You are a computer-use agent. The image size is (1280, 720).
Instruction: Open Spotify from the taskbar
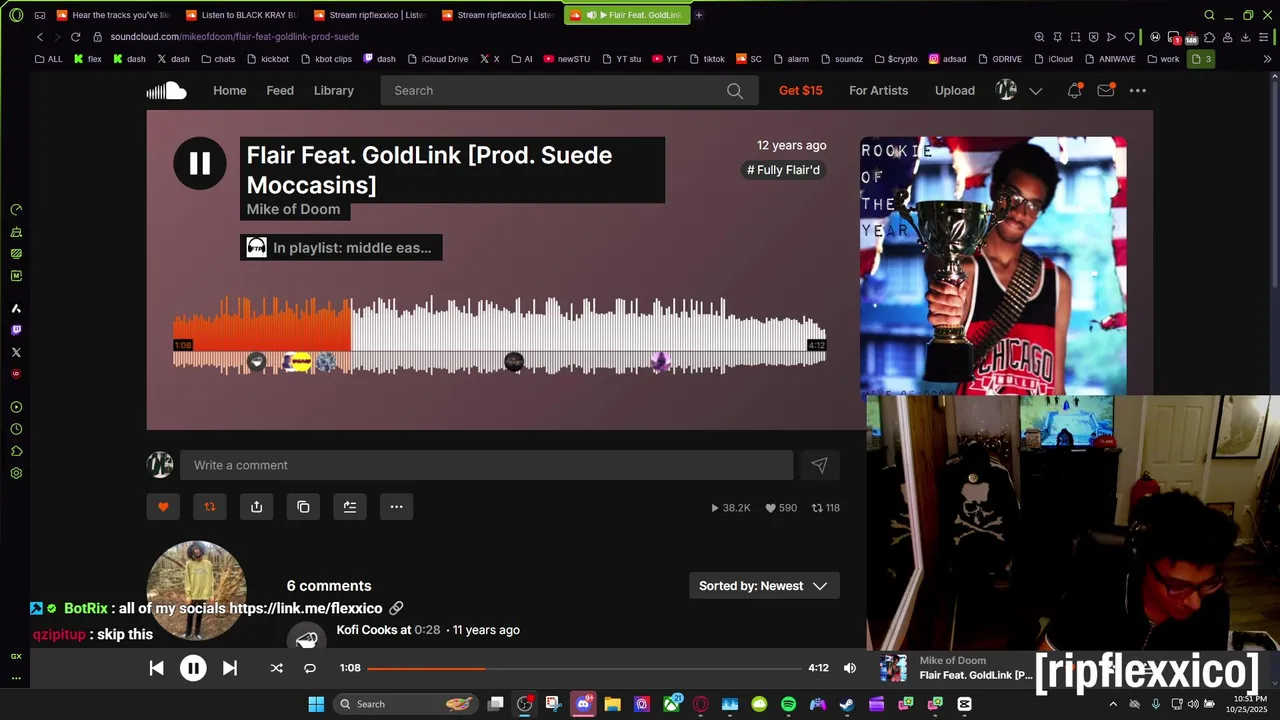(788, 704)
